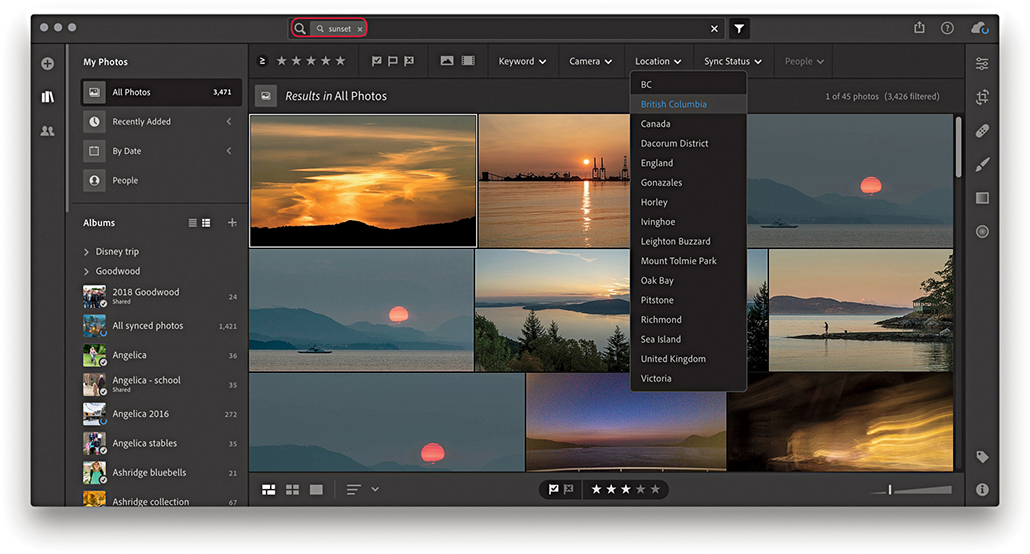Select the Crop and Rotate tool
Viewport: 1030px width, 554px height.
(982, 97)
